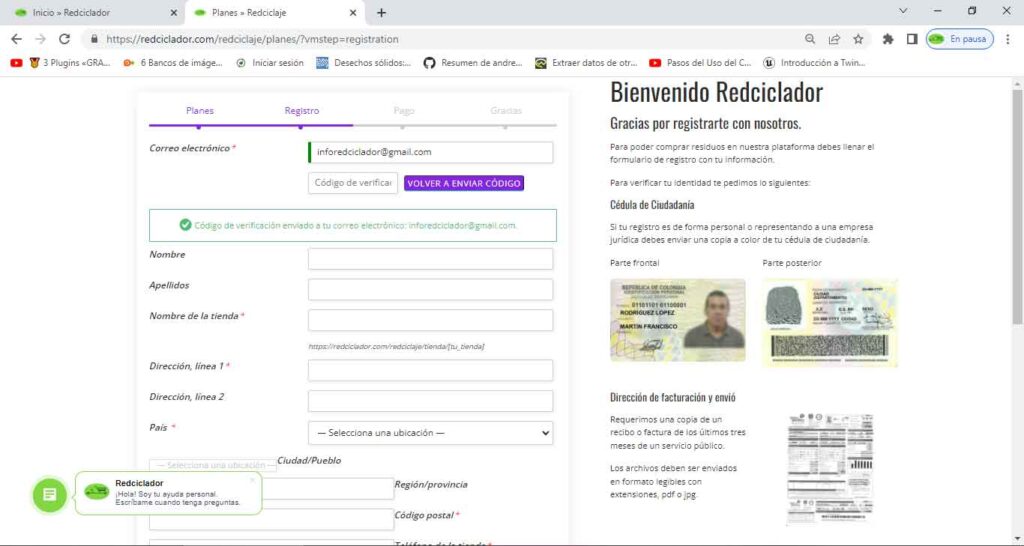Screen dimensions: 1024x546
Task: Open the Iniciar sesión bookmark
Action: click(x=270, y=62)
